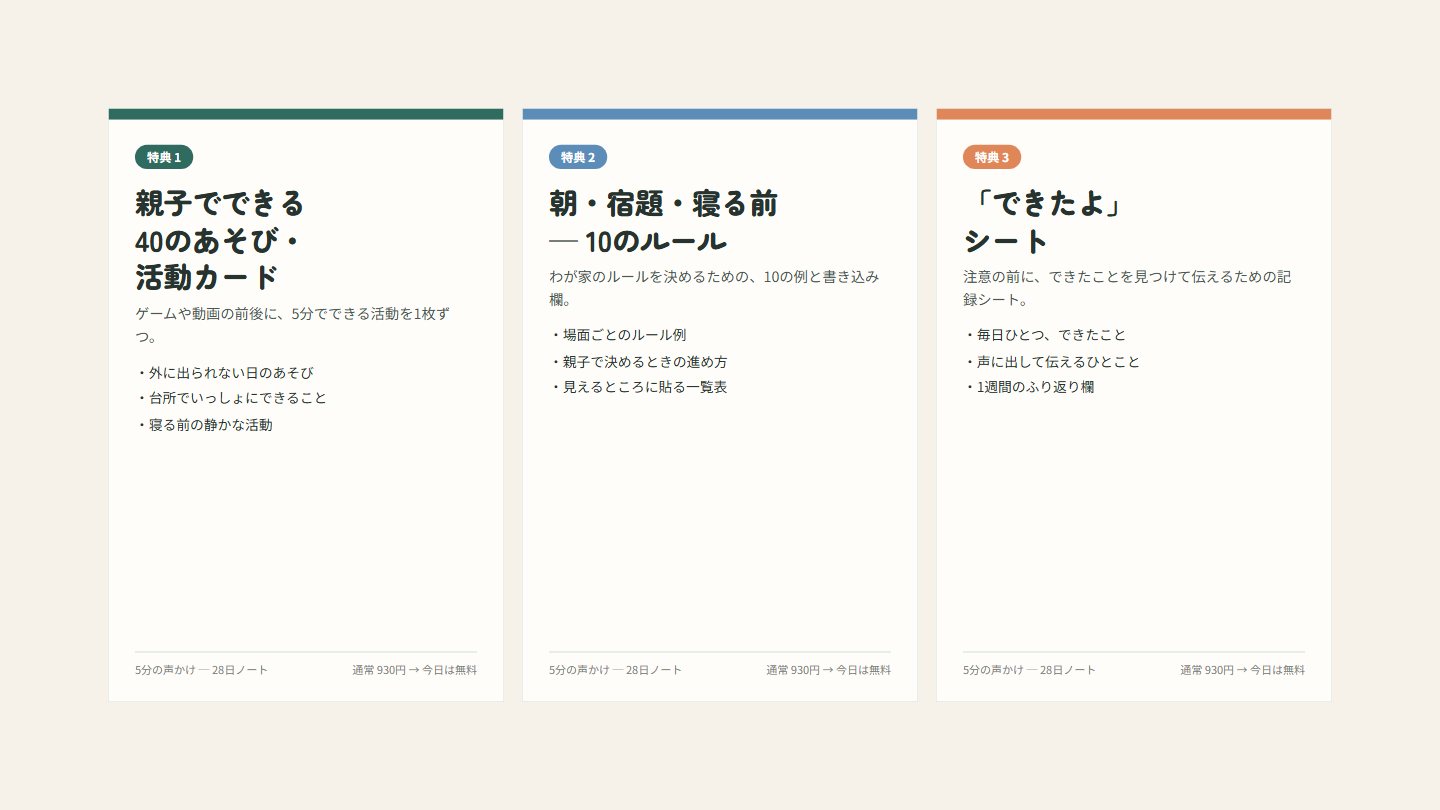1440x810 pixels.
Task: Click 5分の声かけ footer in 特典 2 card
Action: [x=616, y=670]
